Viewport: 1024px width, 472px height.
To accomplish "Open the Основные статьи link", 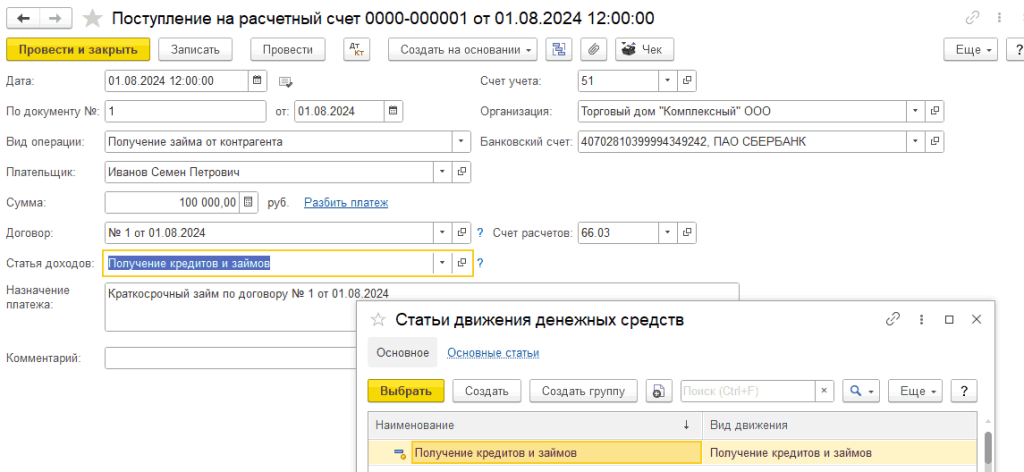I will [x=493, y=353].
